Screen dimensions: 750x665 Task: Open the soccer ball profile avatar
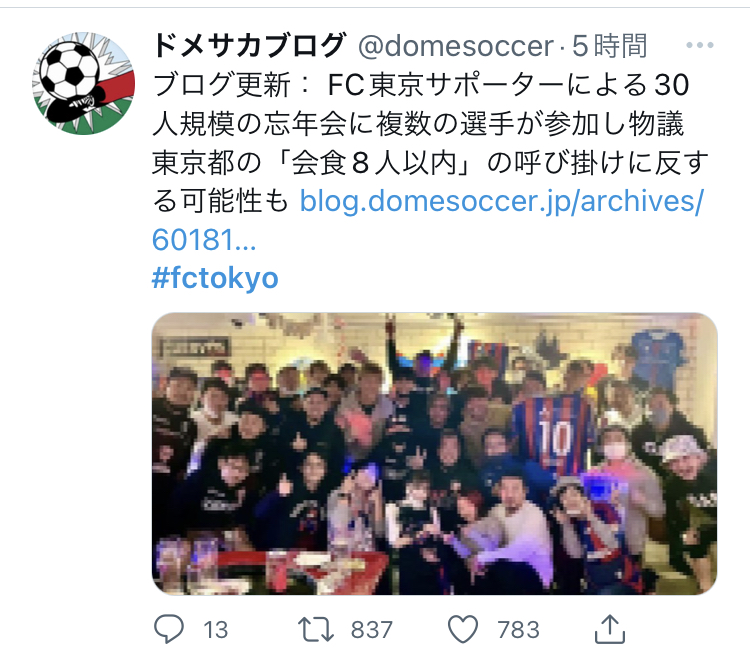click(x=83, y=83)
